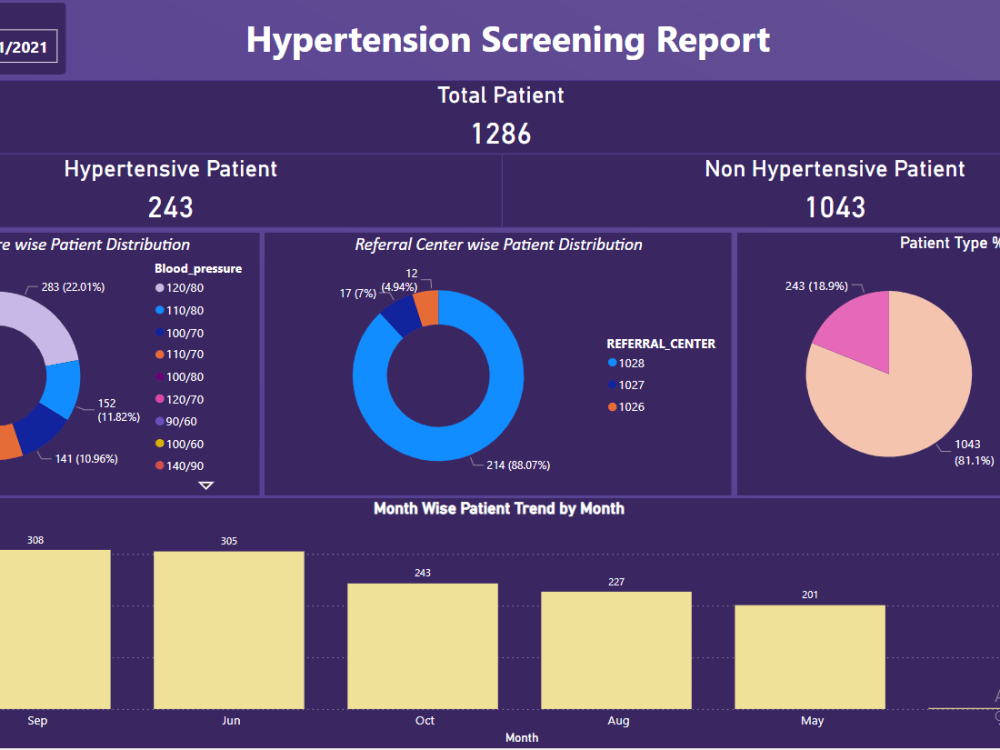Click the orange 1026 referral donut segment
This screenshot has width=1000, height=750.
pos(427,307)
